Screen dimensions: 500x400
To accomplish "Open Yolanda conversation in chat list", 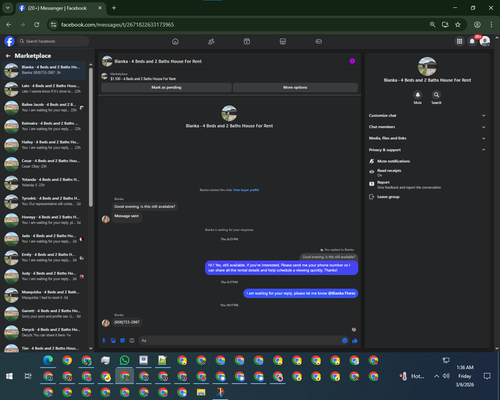I will click(x=44, y=182).
